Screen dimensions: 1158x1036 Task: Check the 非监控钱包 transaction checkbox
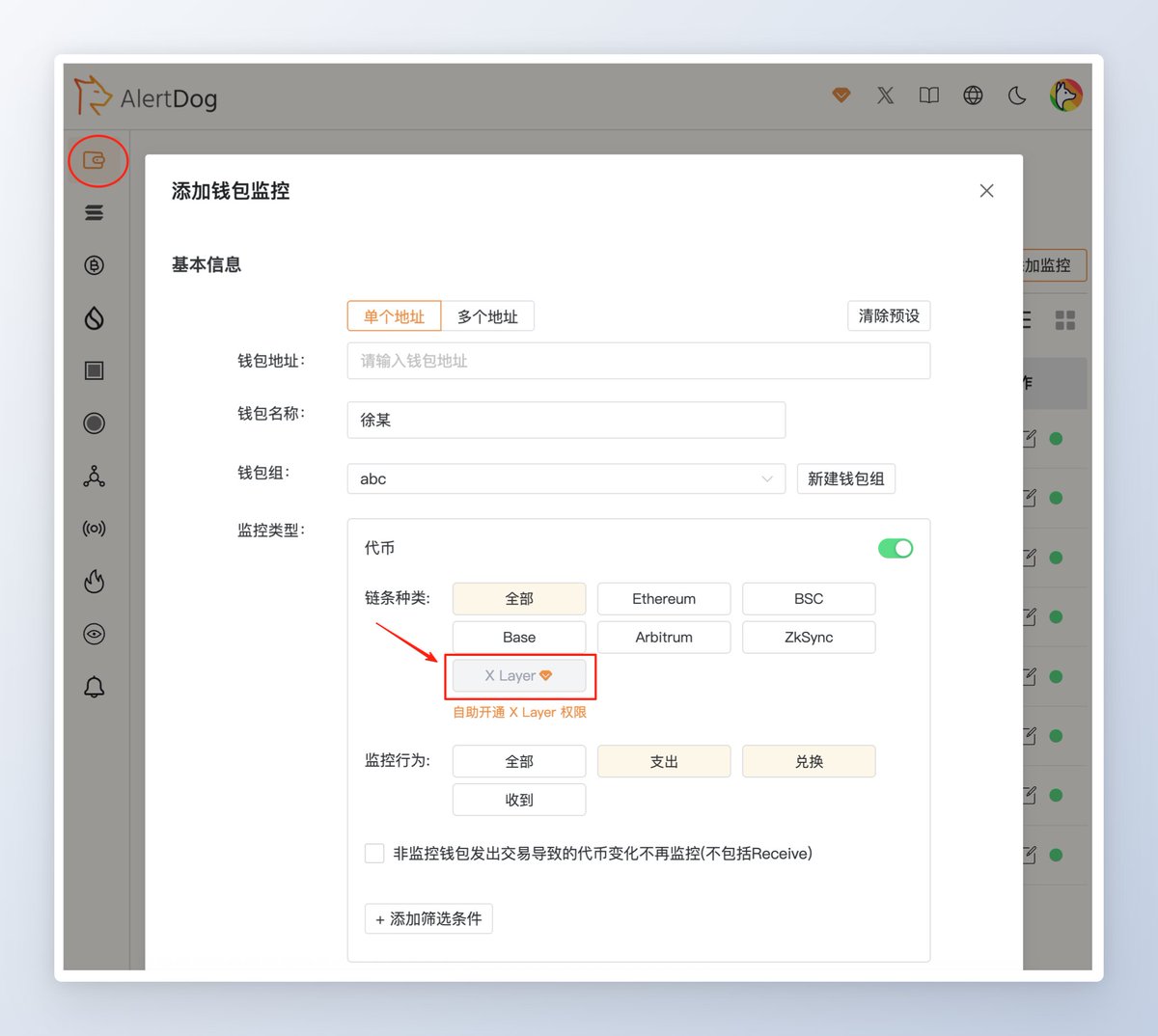click(374, 853)
